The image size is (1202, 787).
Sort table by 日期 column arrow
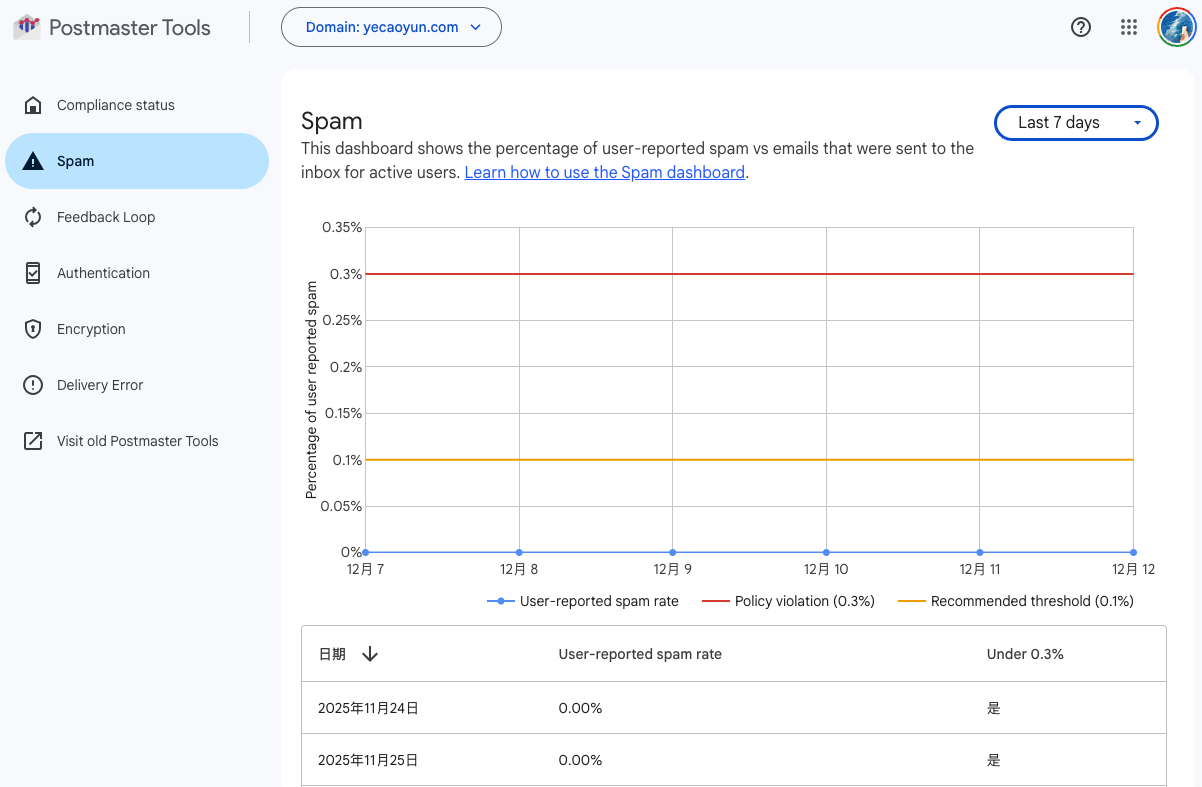(x=370, y=654)
